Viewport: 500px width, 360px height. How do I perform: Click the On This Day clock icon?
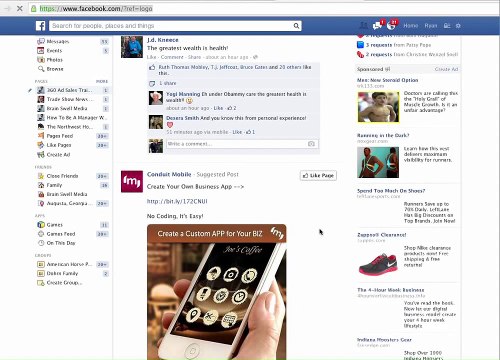(41, 243)
